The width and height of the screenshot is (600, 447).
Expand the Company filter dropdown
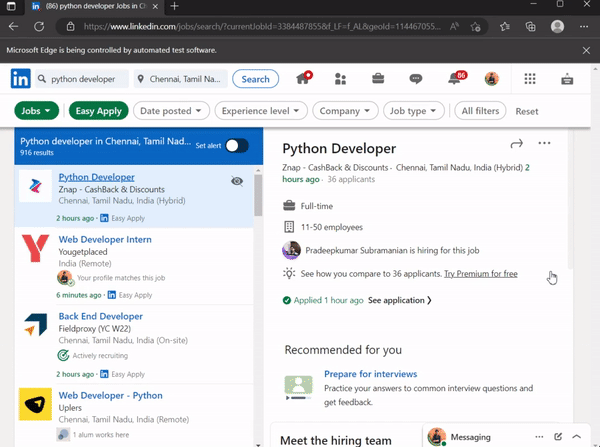click(345, 111)
